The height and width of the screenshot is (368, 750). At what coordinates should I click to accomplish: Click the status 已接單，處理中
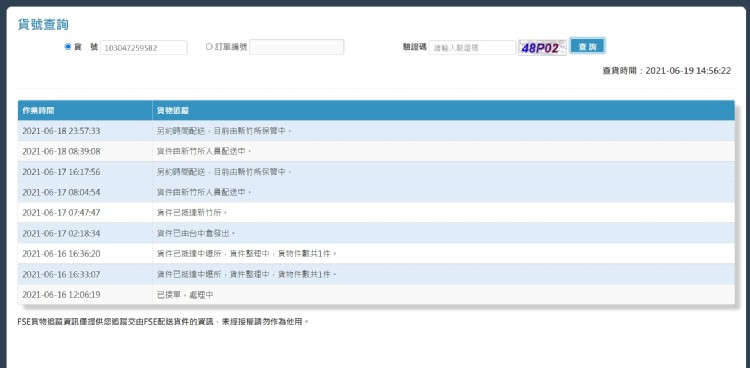point(185,295)
